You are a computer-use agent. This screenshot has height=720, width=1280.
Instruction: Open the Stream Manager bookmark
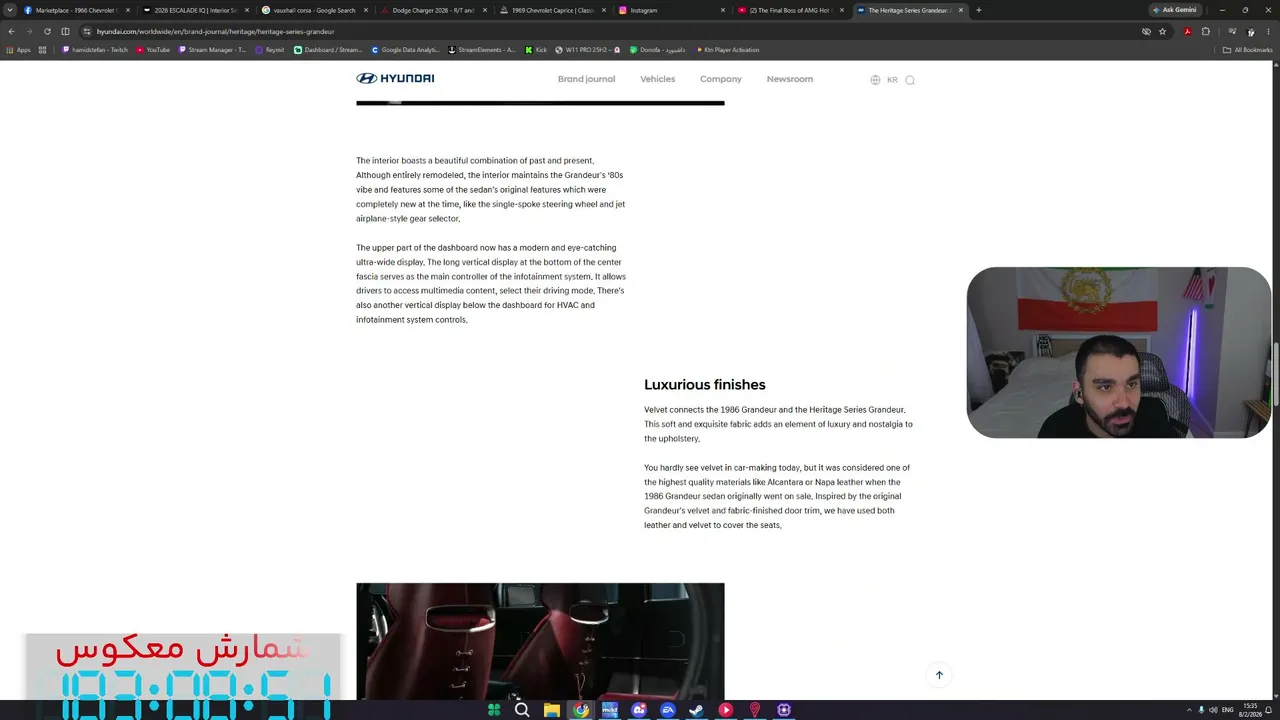tap(212, 50)
